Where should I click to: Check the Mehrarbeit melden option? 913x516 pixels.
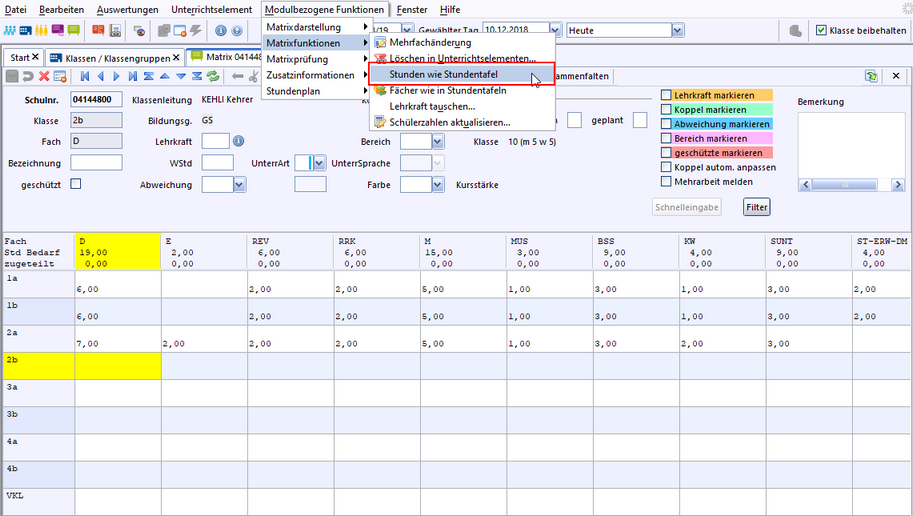(x=667, y=182)
